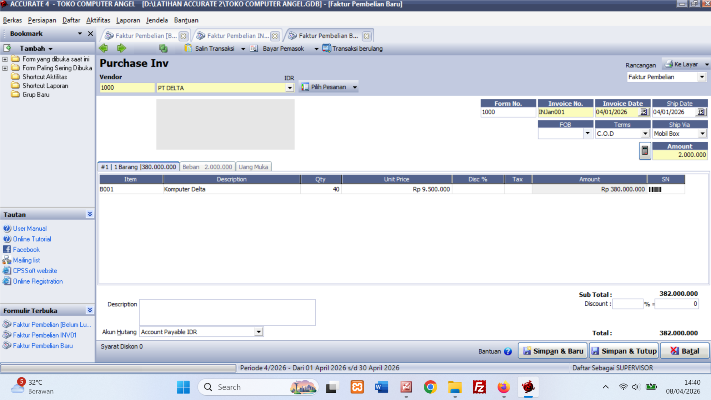Open Akun Hutang Account Payable IDR dropdown

coord(258,332)
